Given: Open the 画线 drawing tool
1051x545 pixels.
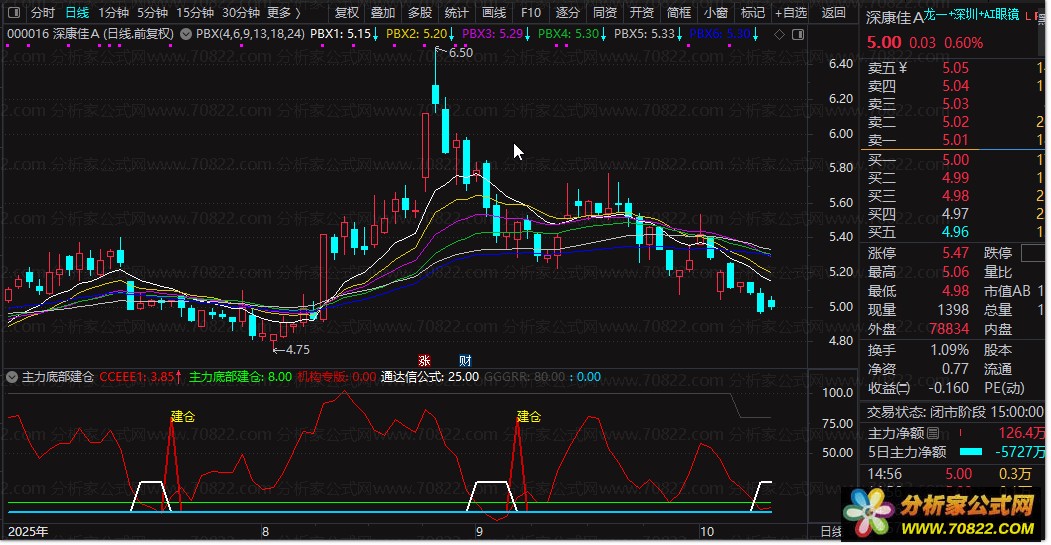Looking at the screenshot, I should point(494,13).
